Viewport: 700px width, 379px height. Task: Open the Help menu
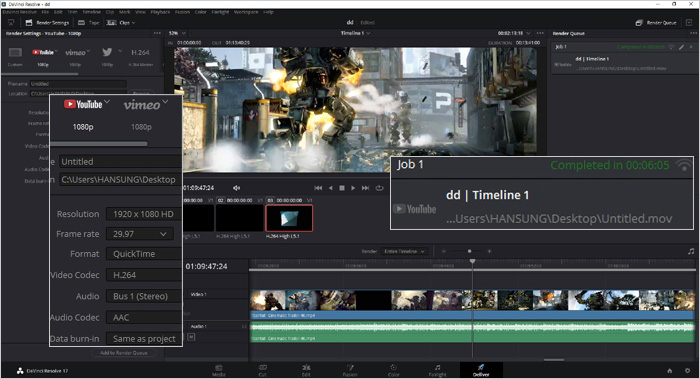pos(268,12)
